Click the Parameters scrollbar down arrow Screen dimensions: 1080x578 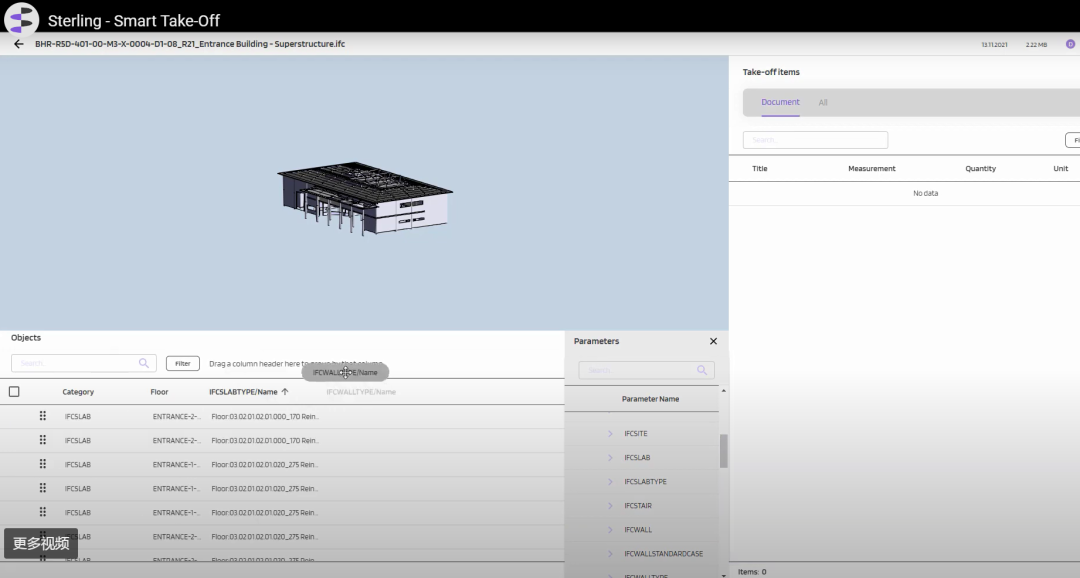[x=723, y=575]
